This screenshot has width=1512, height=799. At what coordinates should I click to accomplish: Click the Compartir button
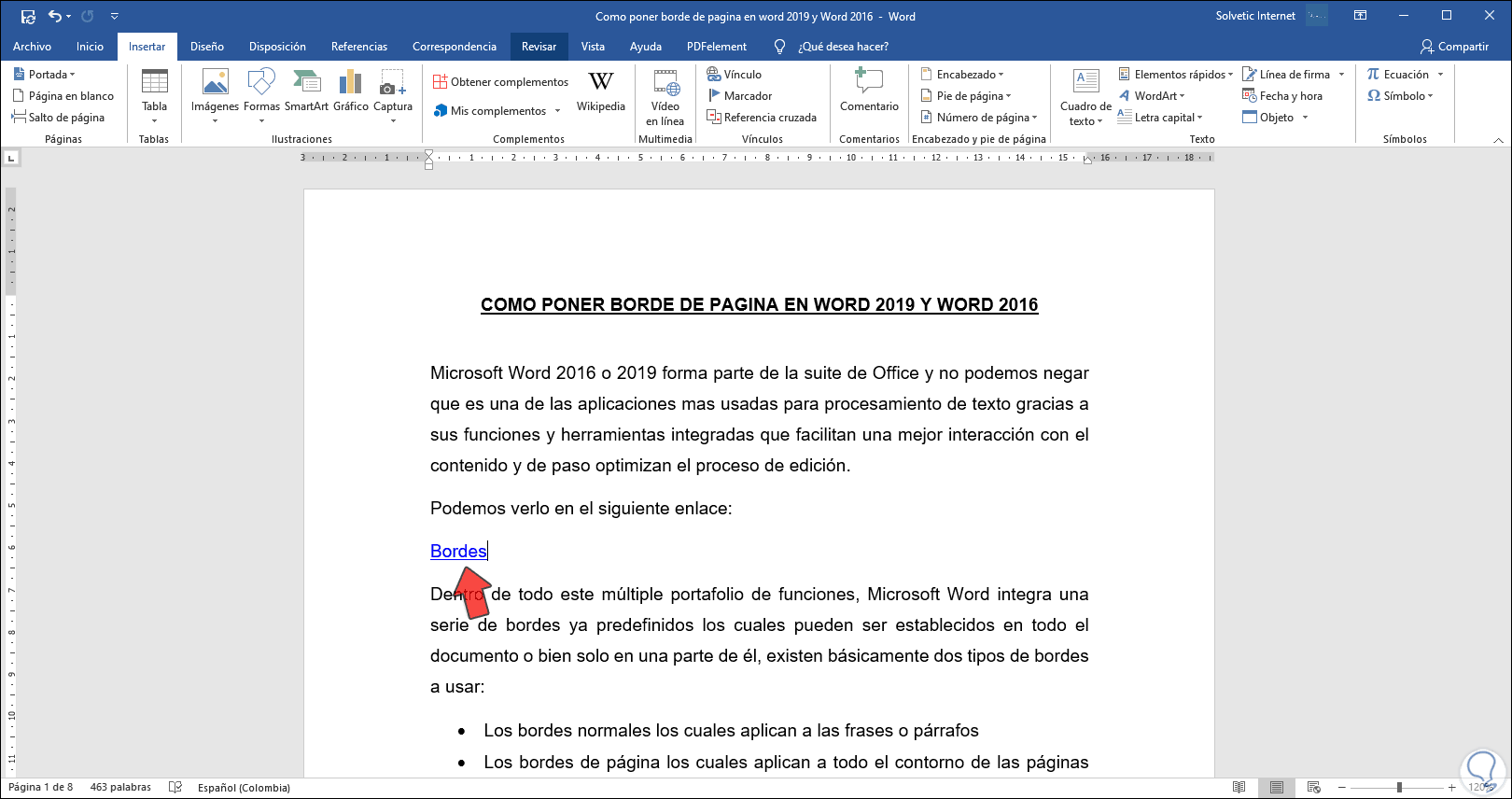1454,47
